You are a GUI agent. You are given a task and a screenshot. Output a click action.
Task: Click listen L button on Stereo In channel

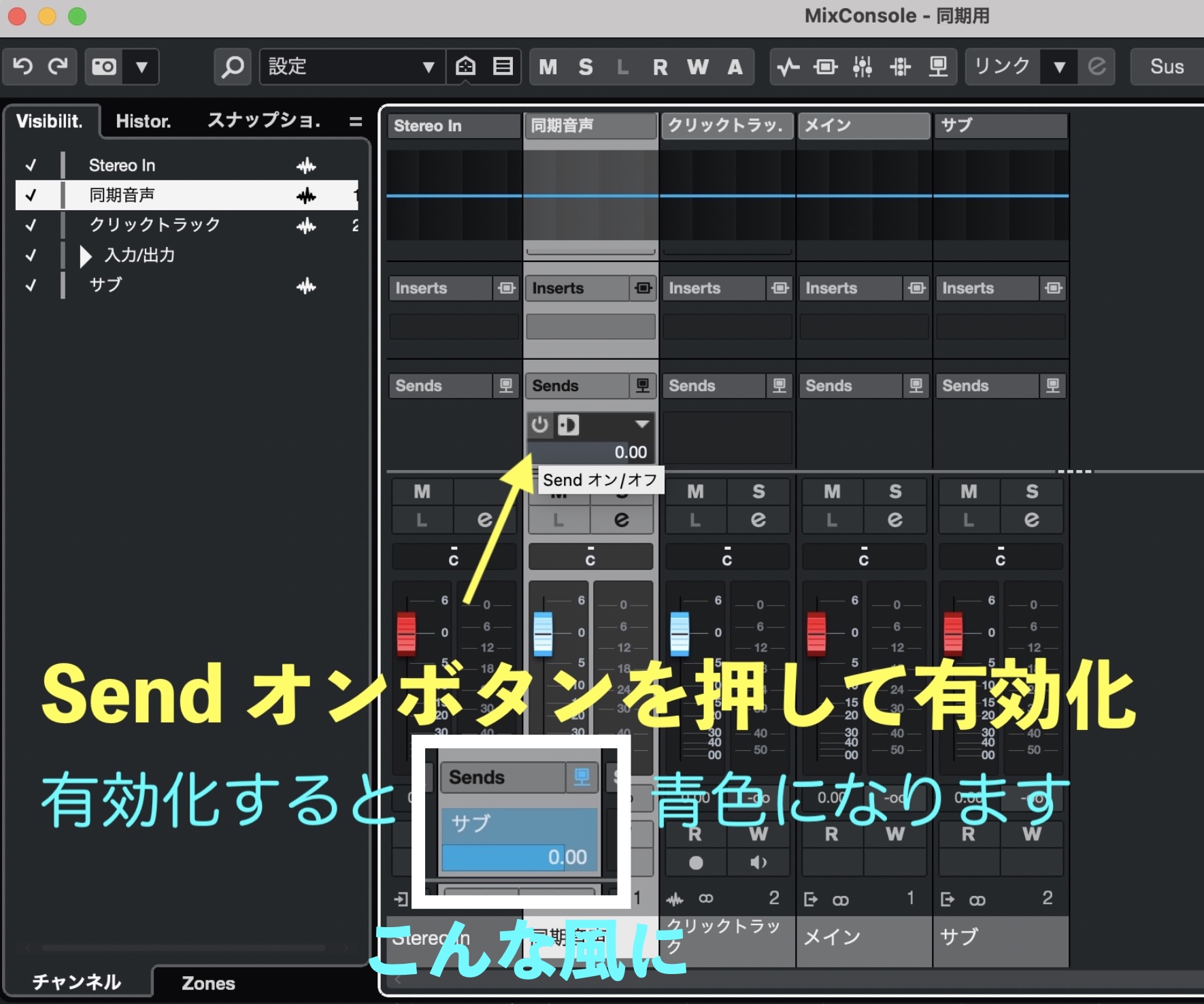422,520
